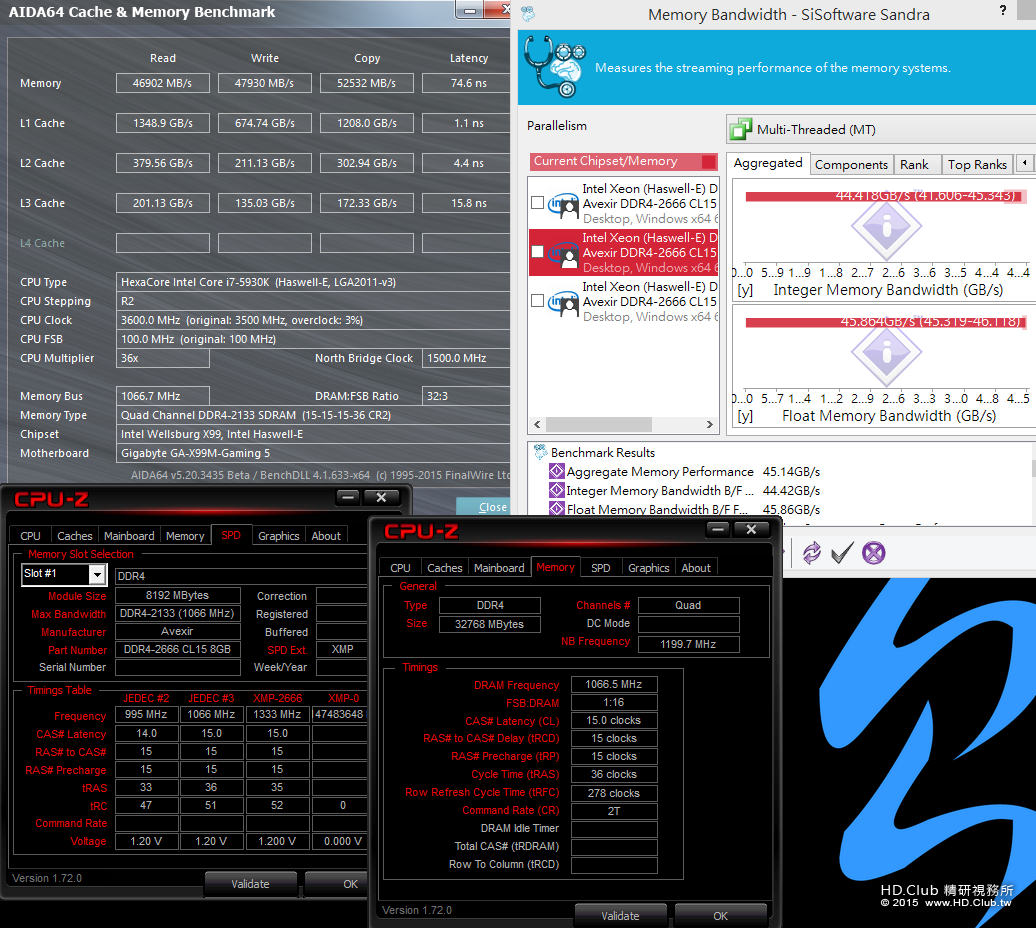1036x928 pixels.
Task: Open Mainboard tab in front CPU-Z window
Action: pos(499,567)
